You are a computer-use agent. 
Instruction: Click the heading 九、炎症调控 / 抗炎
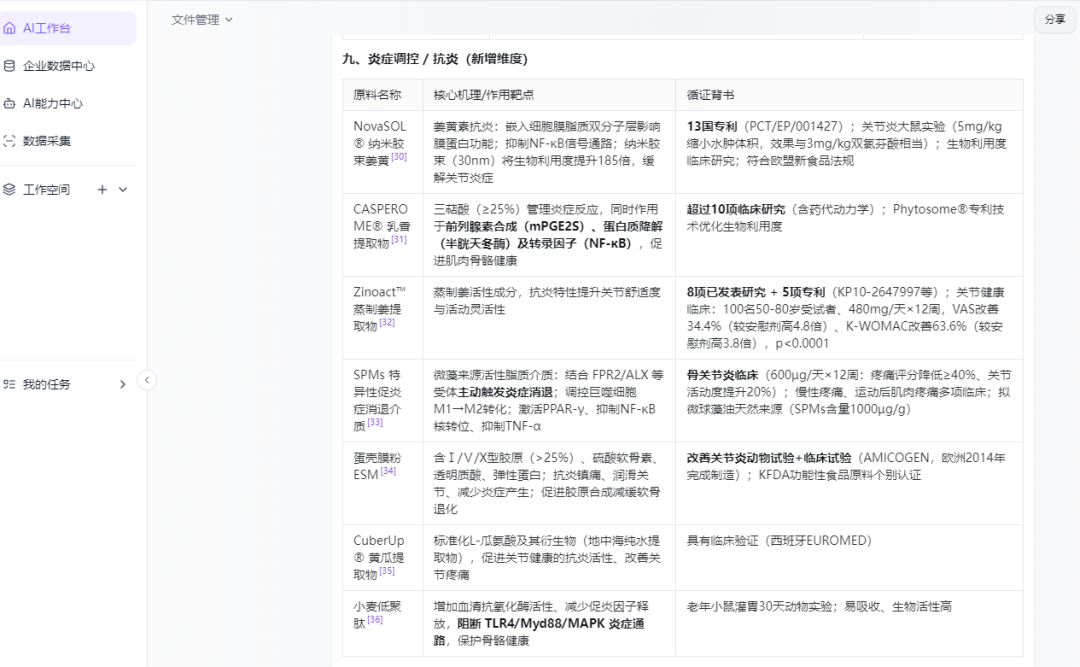(435, 59)
